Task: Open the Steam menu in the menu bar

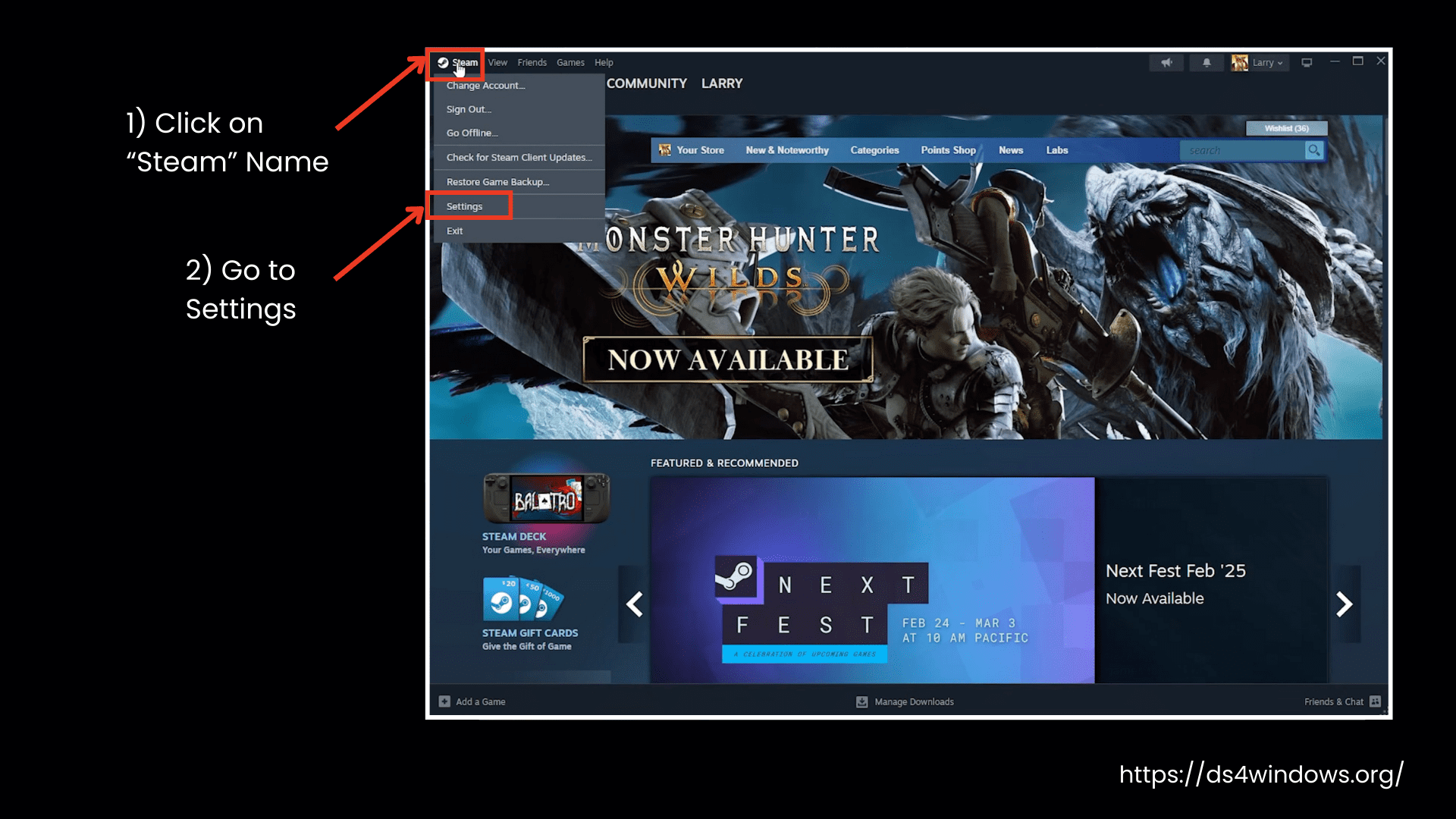Action: click(465, 63)
